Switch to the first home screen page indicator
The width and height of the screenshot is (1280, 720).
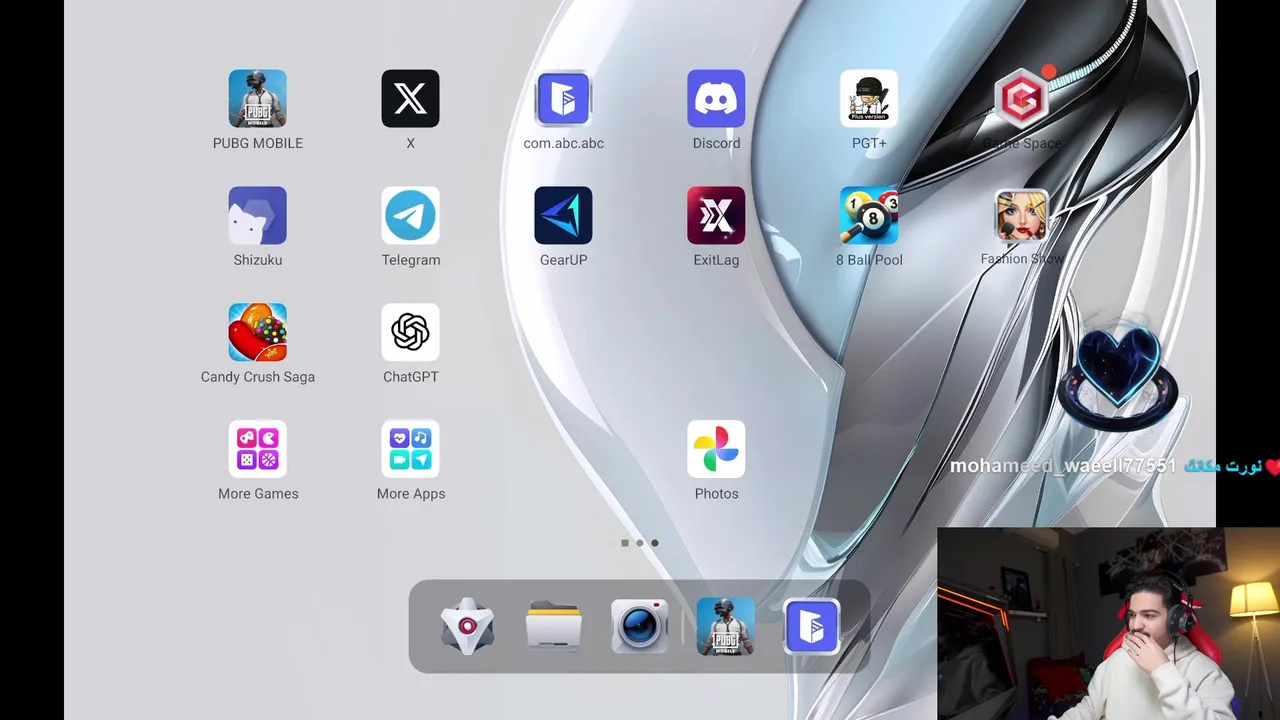[625, 543]
